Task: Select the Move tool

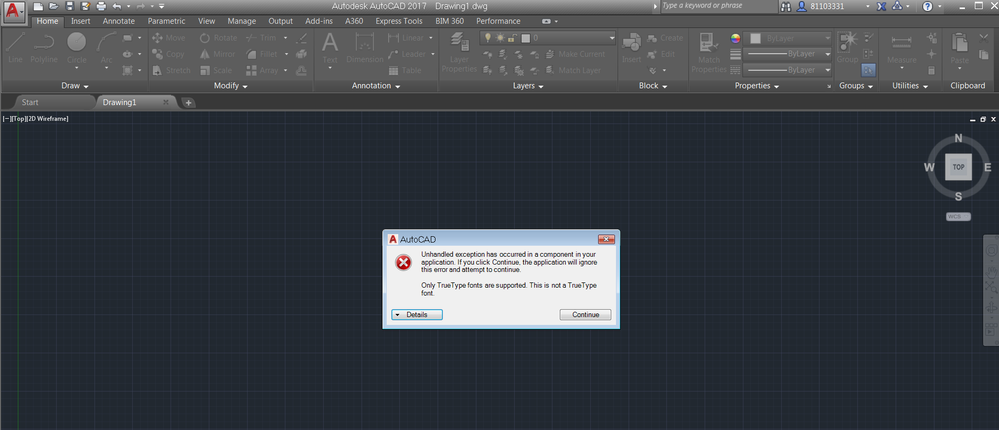Action: tap(169, 38)
